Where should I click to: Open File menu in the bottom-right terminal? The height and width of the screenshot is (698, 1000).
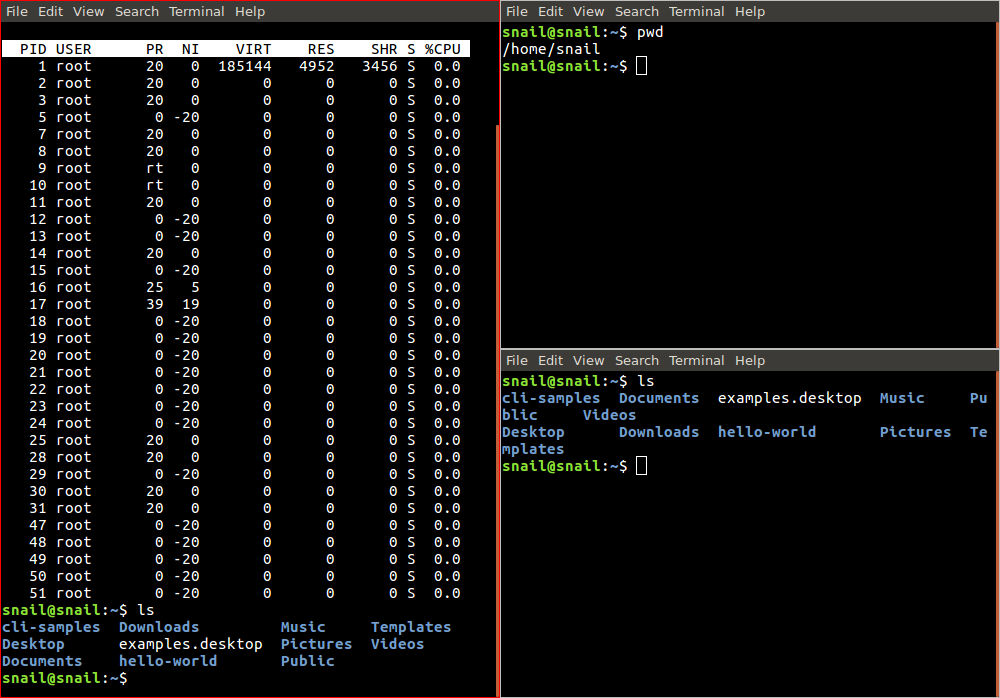(x=517, y=361)
